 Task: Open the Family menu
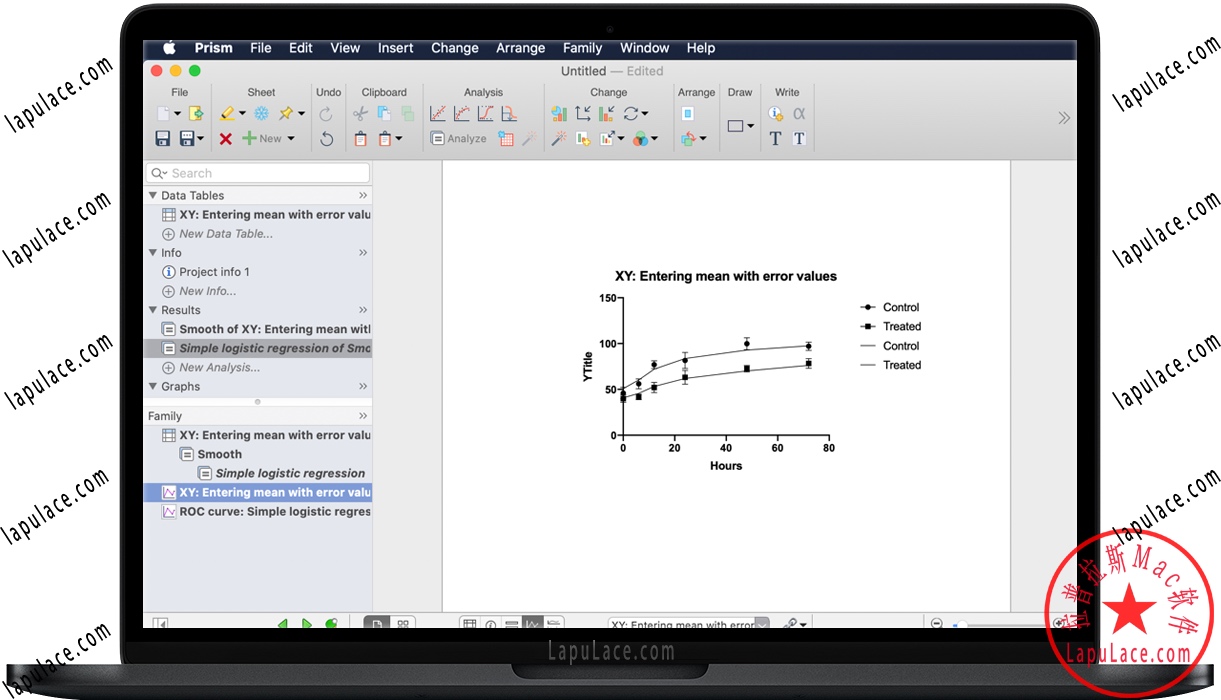[x=582, y=48]
